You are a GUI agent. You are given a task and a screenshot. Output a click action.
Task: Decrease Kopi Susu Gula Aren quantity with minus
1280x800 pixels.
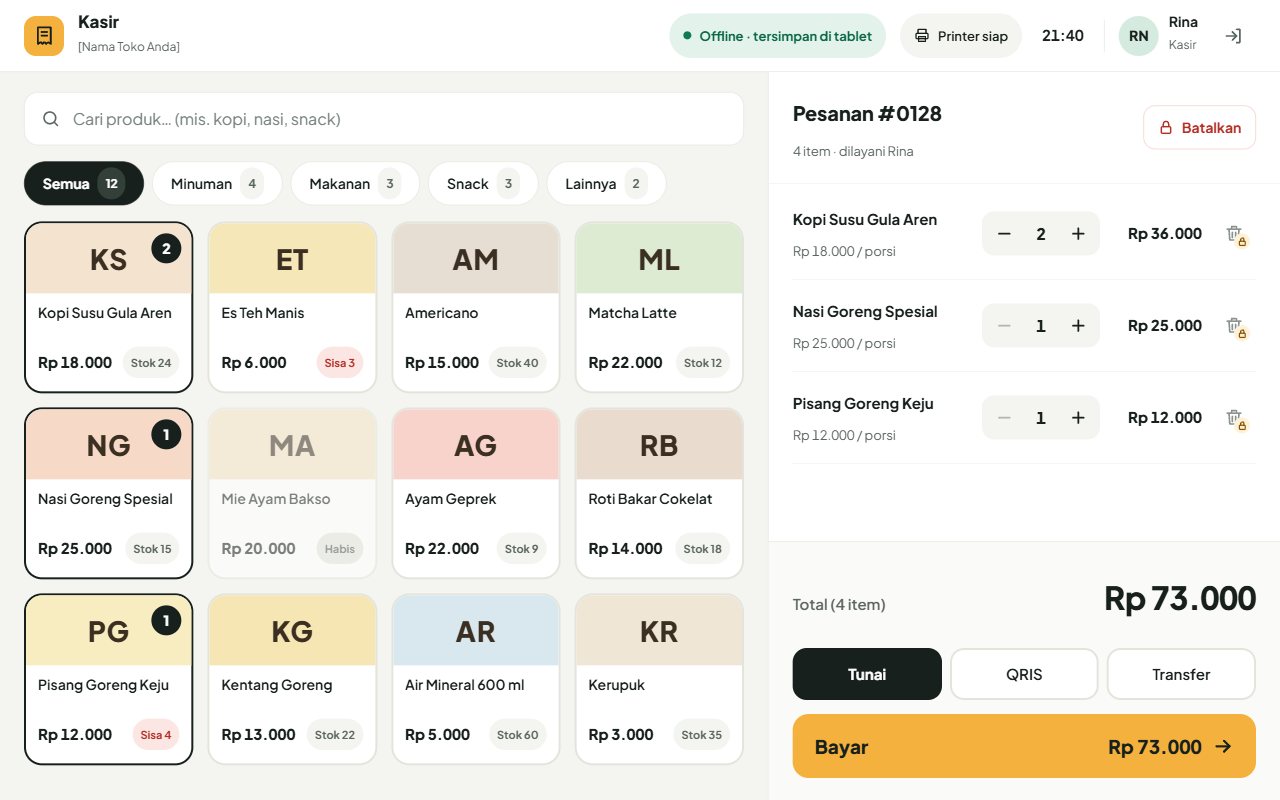pos(1004,234)
